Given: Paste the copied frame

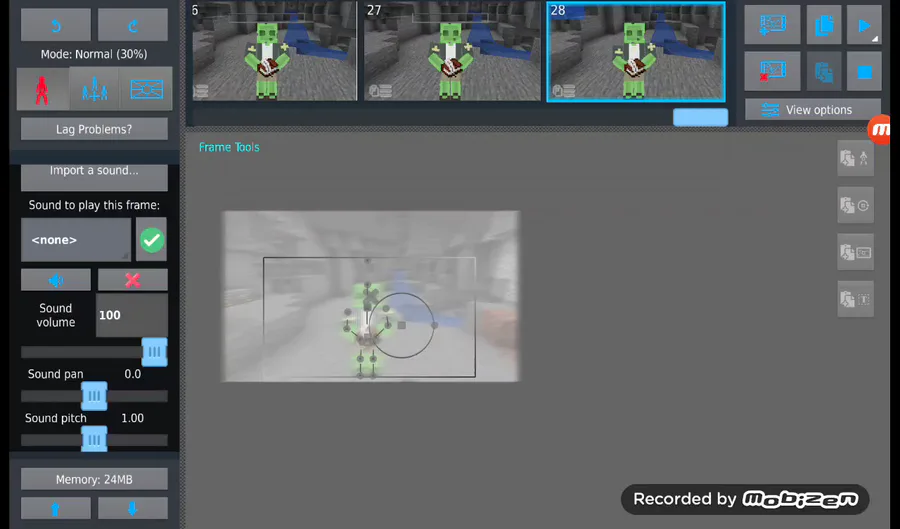Looking at the screenshot, I should point(824,71).
